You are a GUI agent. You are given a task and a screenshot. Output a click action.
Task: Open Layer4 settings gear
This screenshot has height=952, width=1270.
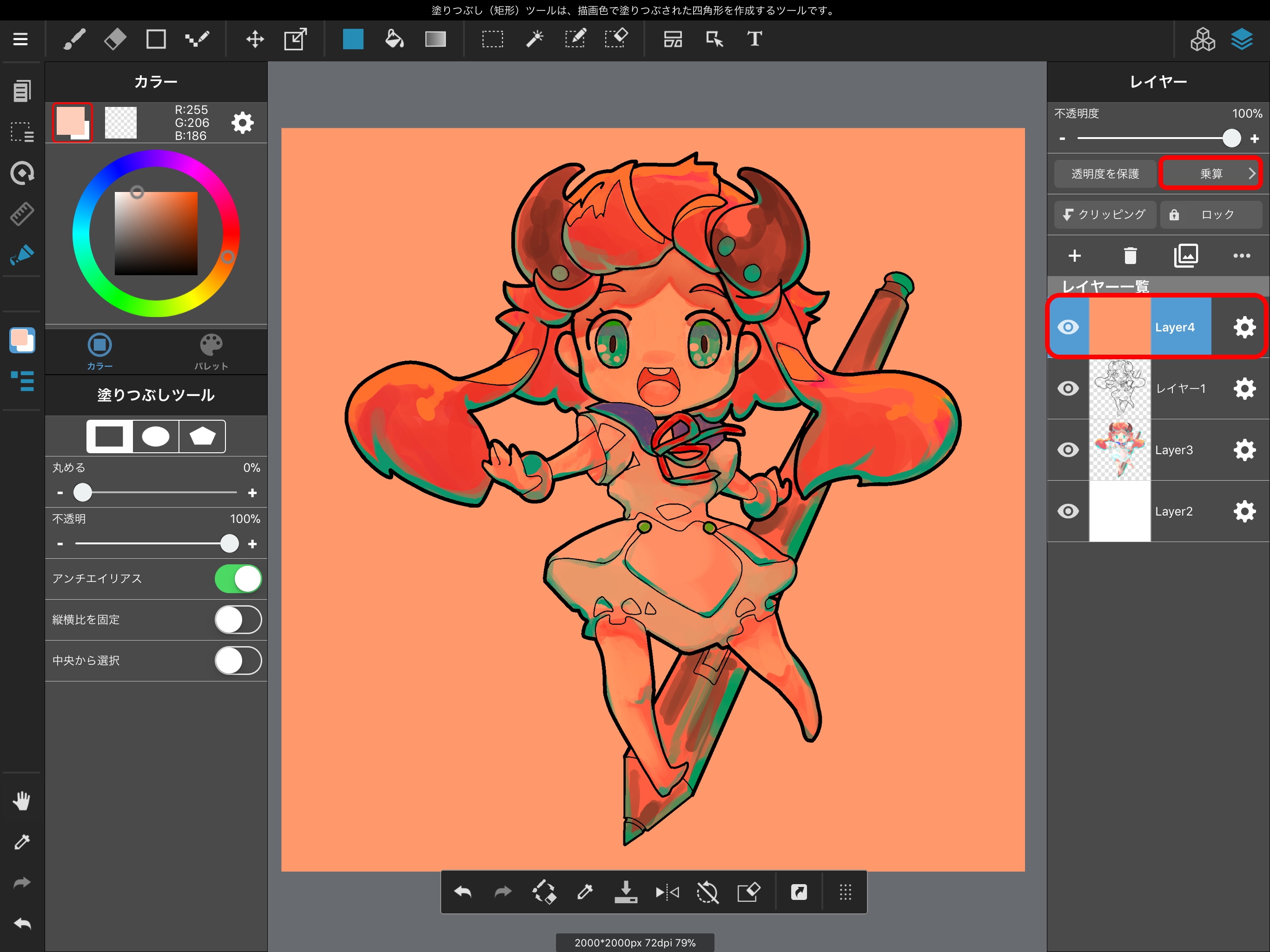[1244, 327]
